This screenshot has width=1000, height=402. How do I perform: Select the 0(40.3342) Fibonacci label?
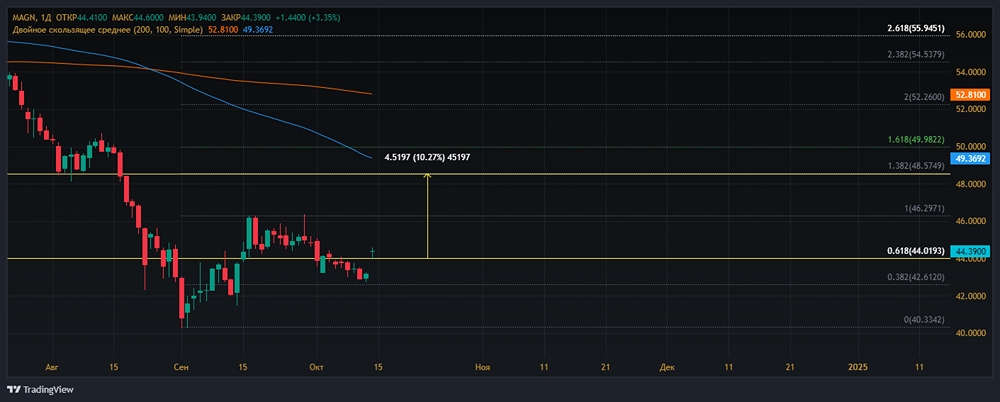pyautogui.click(x=924, y=320)
